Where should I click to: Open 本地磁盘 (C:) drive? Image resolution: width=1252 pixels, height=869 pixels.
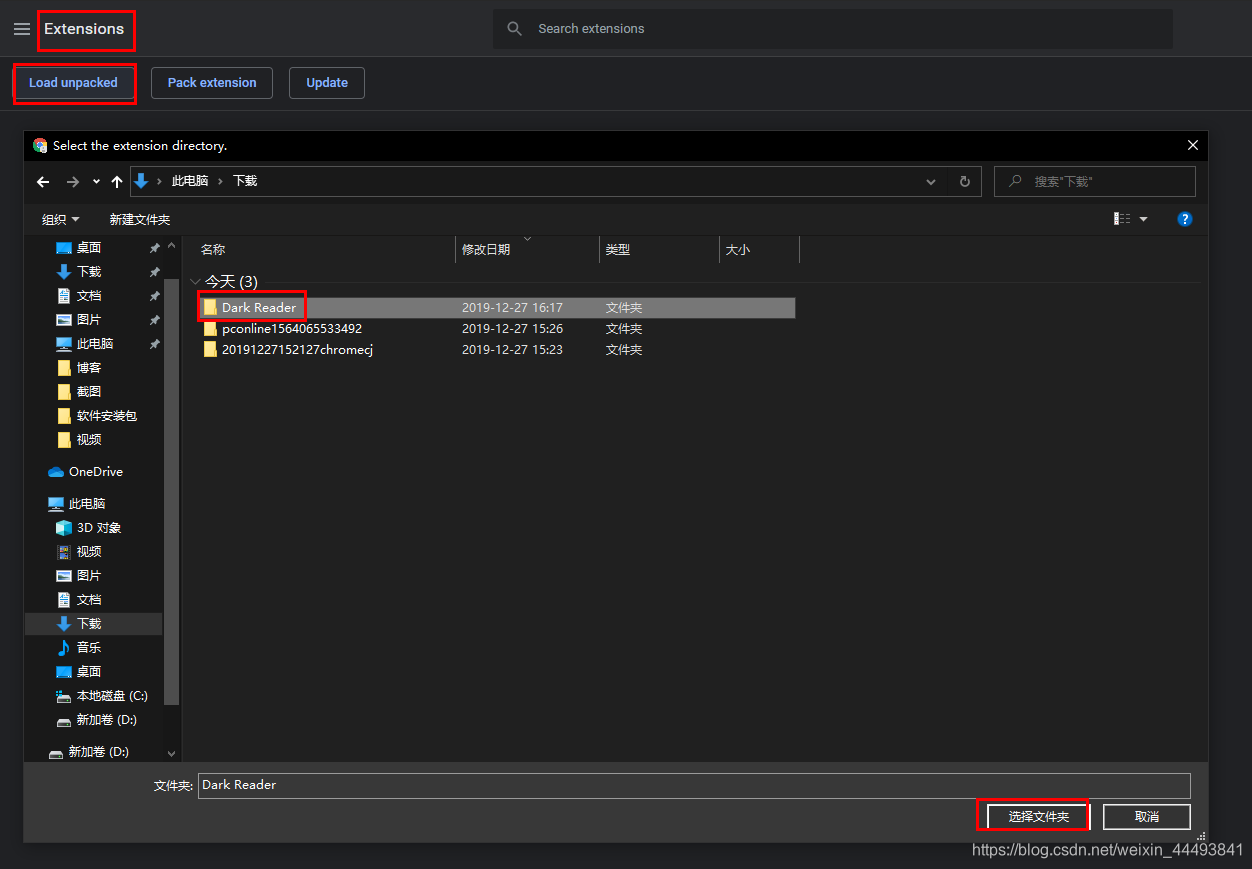coord(111,696)
